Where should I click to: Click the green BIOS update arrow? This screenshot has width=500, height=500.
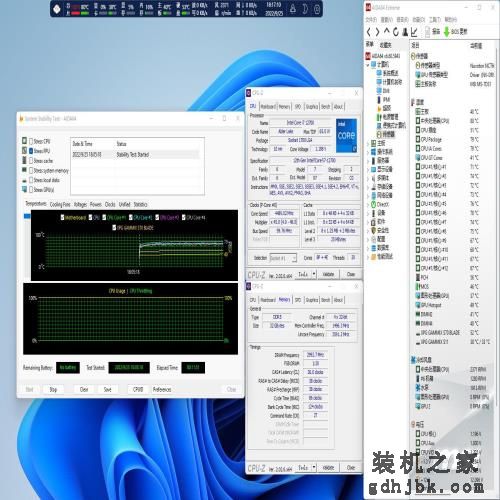(447, 32)
